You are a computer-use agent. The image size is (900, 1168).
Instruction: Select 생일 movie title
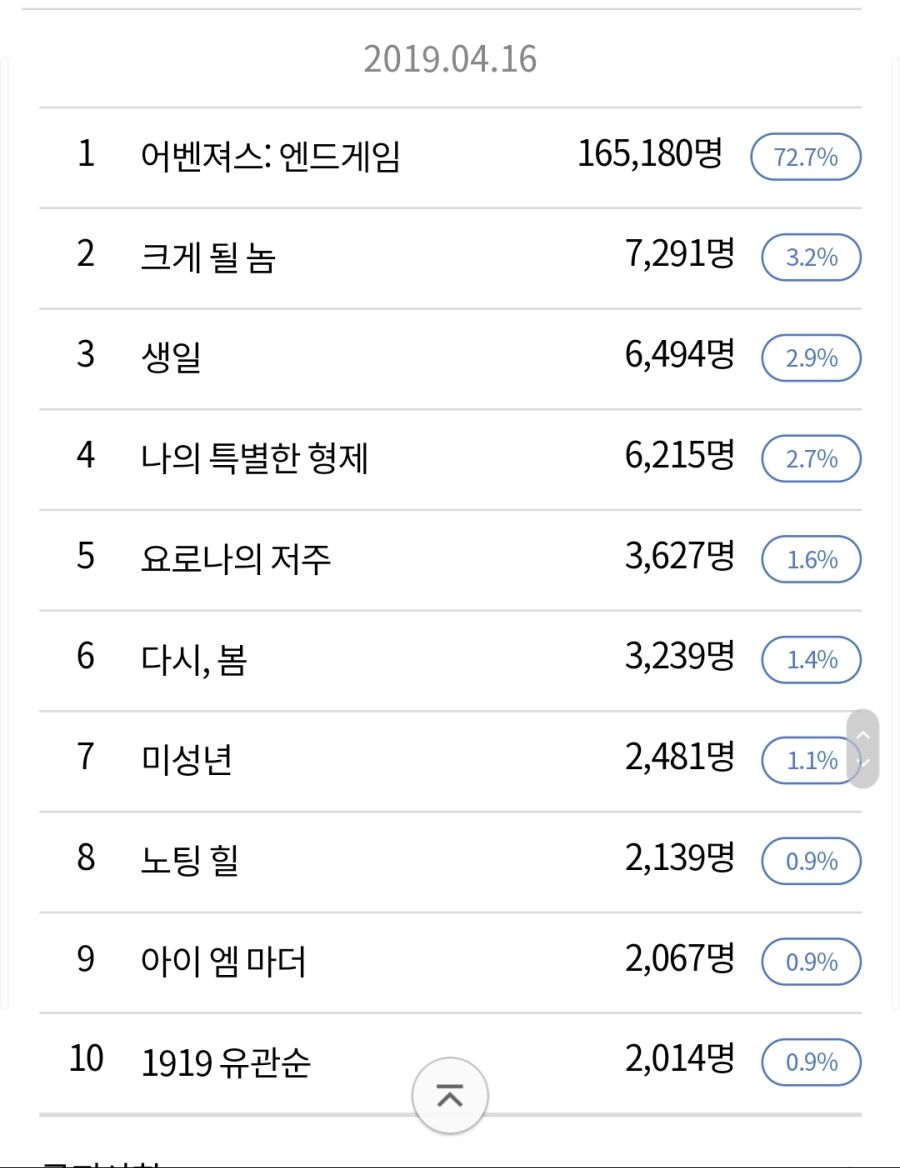[x=171, y=357]
